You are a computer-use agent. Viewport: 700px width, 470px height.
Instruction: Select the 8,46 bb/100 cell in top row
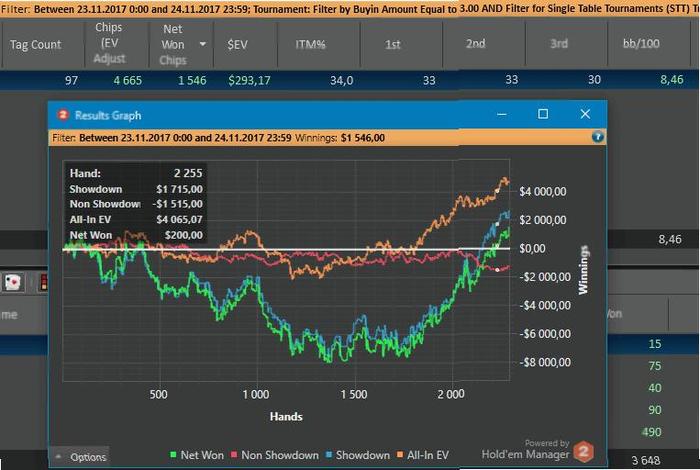click(671, 79)
